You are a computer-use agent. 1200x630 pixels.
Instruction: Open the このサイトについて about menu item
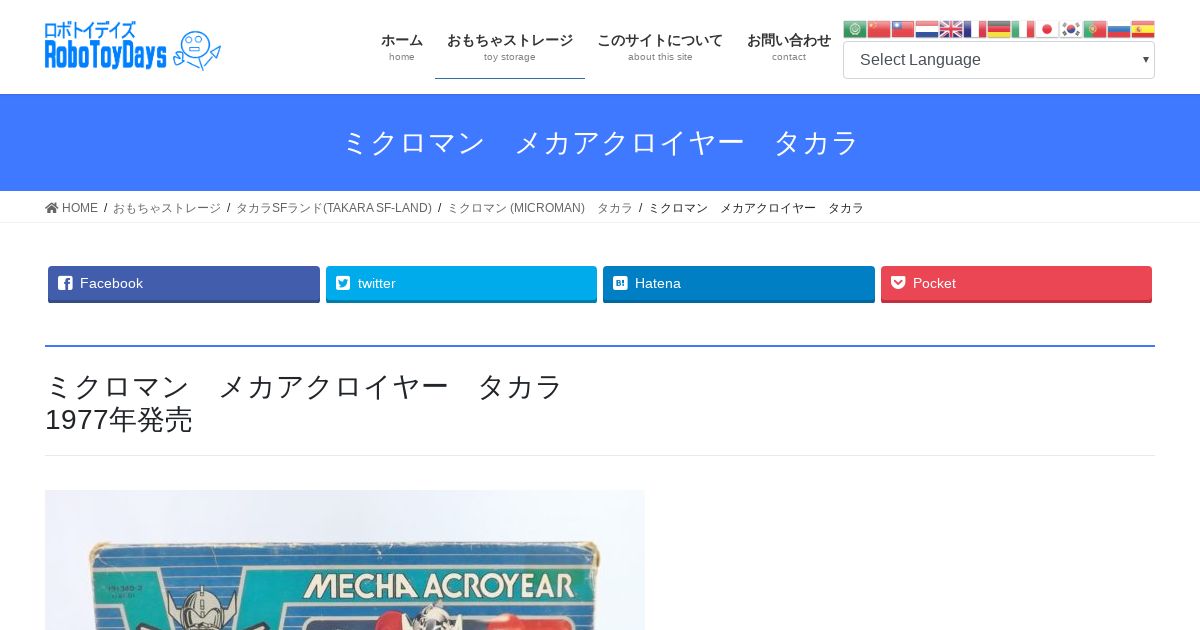tap(660, 47)
